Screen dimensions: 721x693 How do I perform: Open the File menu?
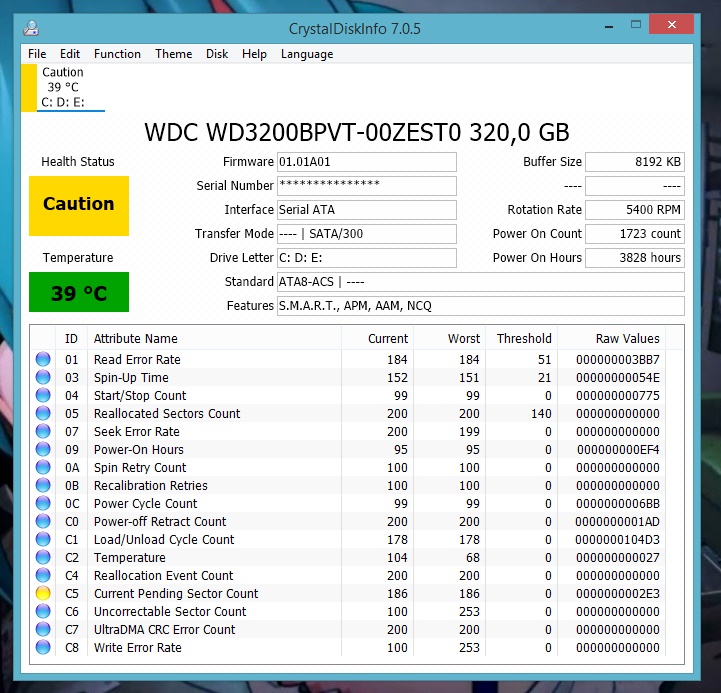tap(37, 54)
